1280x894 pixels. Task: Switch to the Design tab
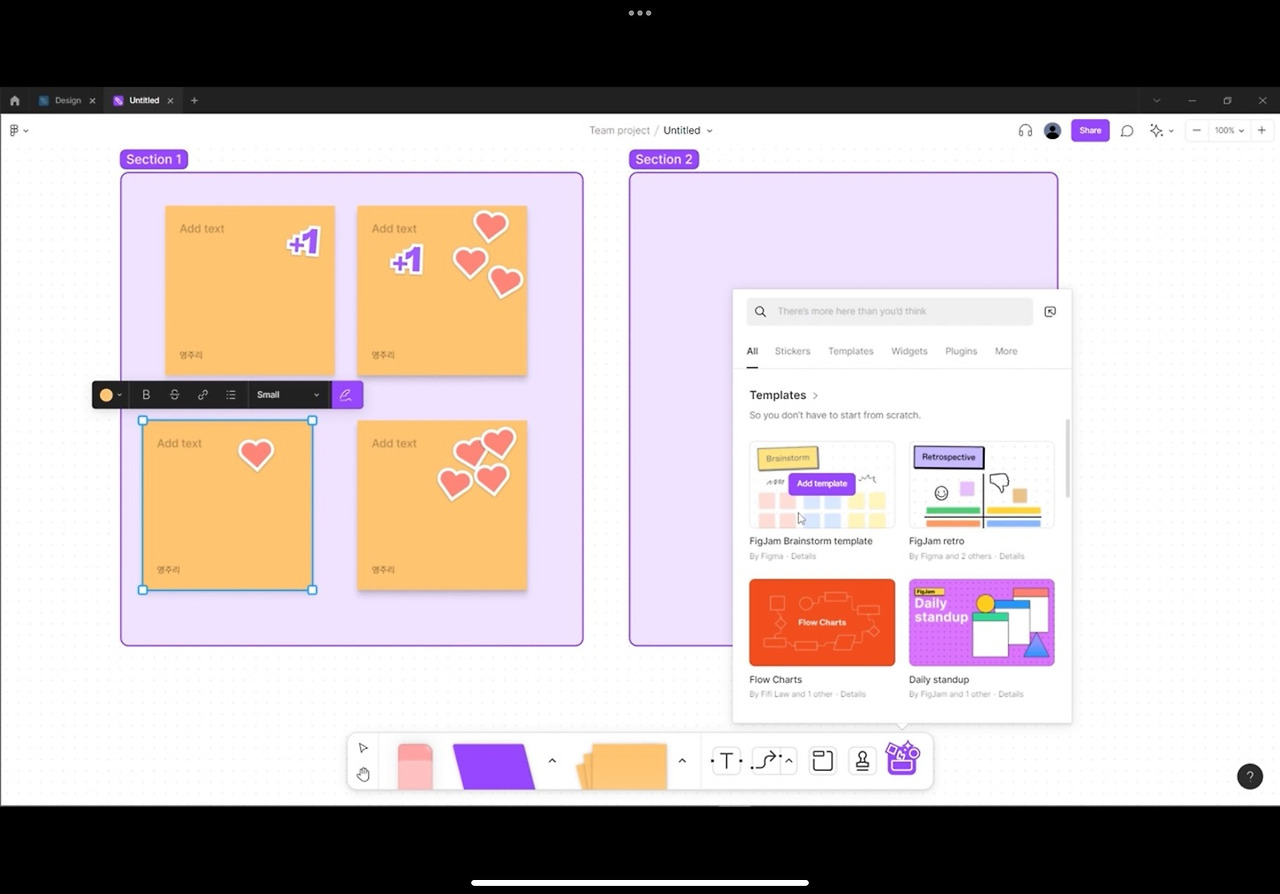(66, 101)
